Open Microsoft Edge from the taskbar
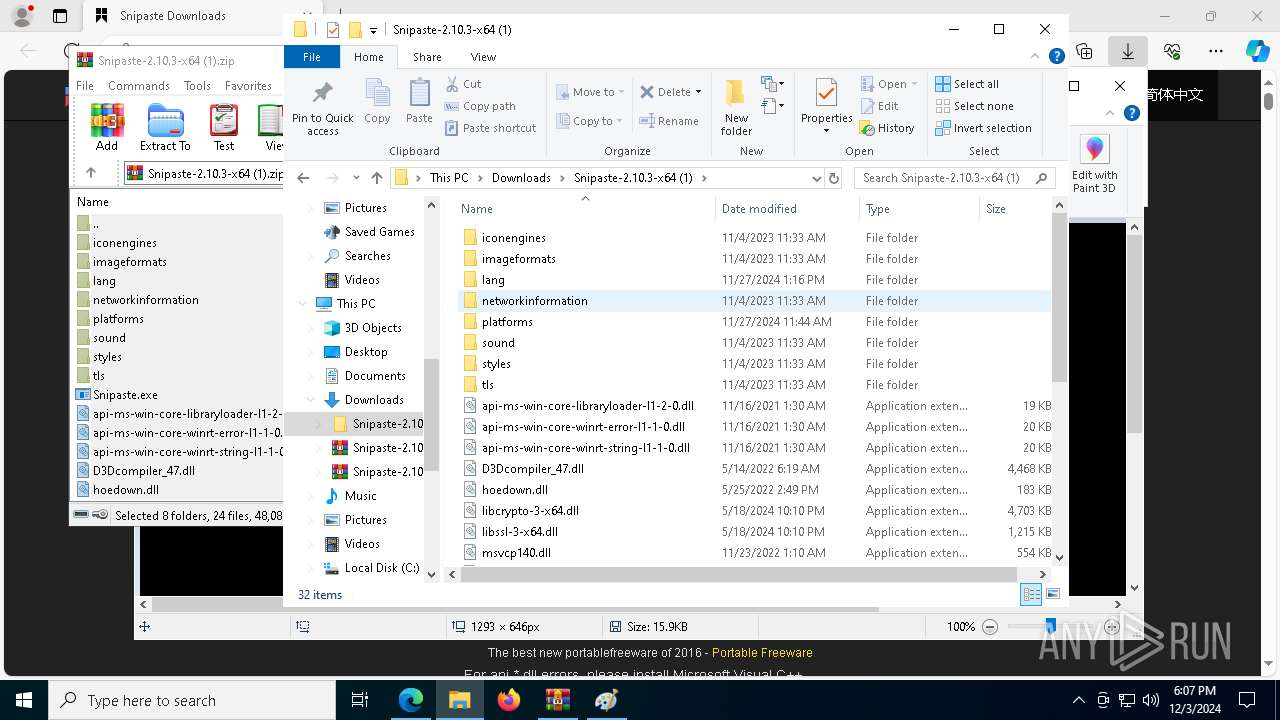 (411, 700)
